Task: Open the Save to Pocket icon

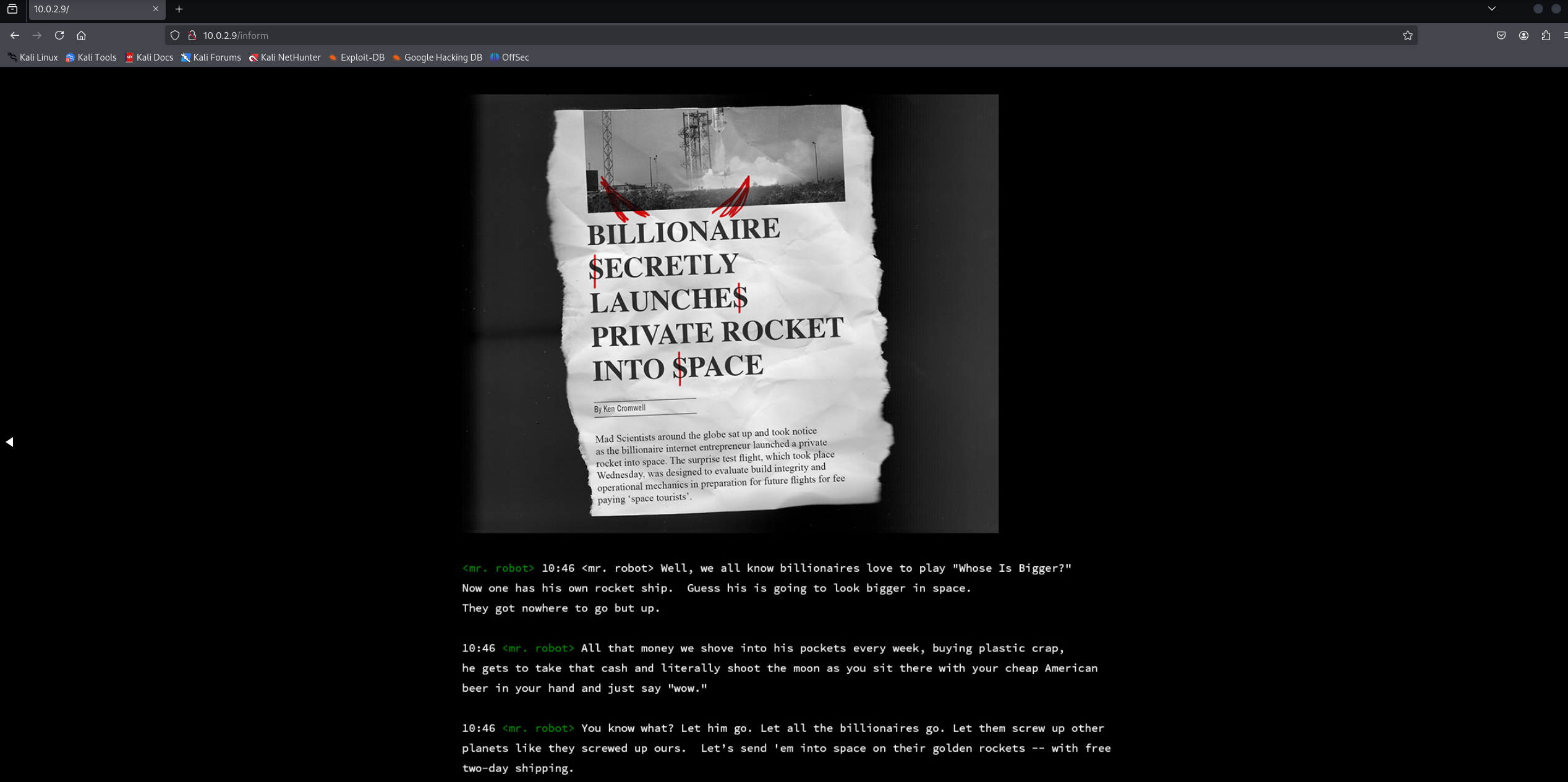Action: tap(1501, 35)
